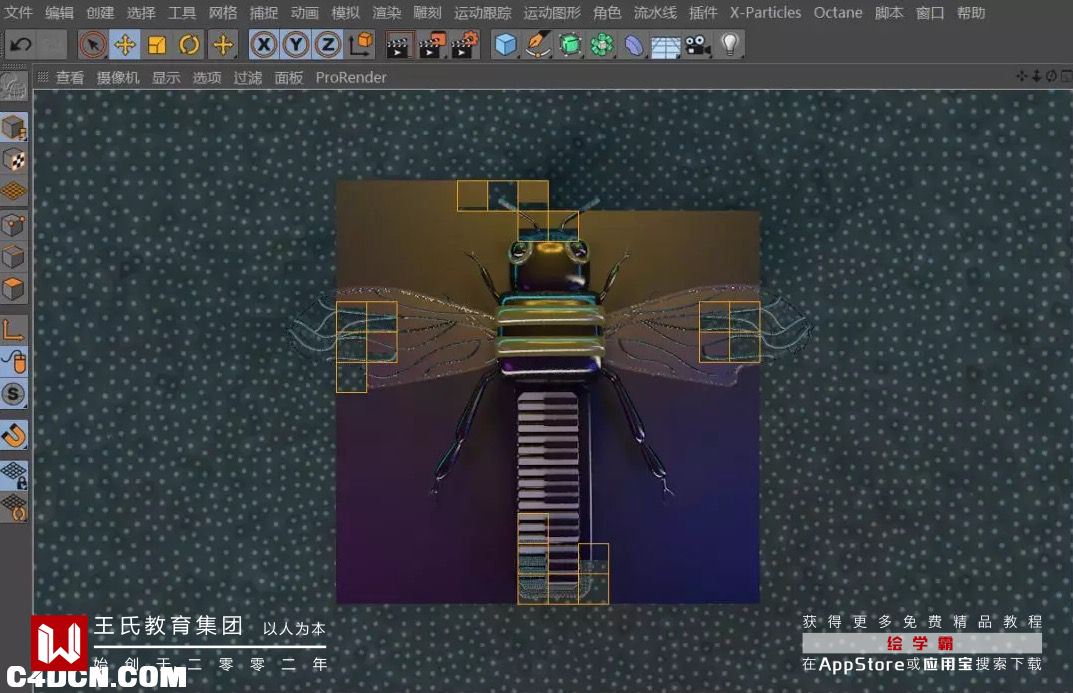1073x693 pixels.
Task: Open the 动画 menu
Action: (x=305, y=12)
